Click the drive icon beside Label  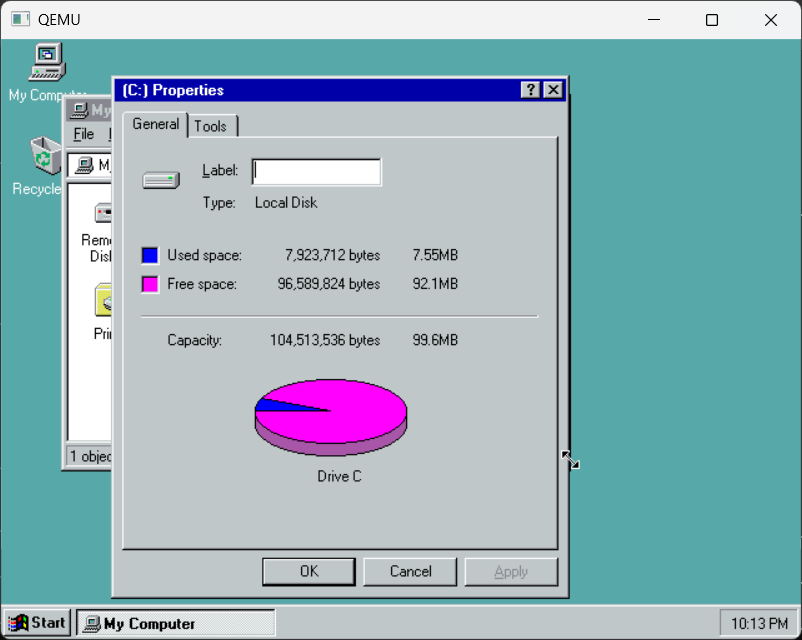point(160,180)
